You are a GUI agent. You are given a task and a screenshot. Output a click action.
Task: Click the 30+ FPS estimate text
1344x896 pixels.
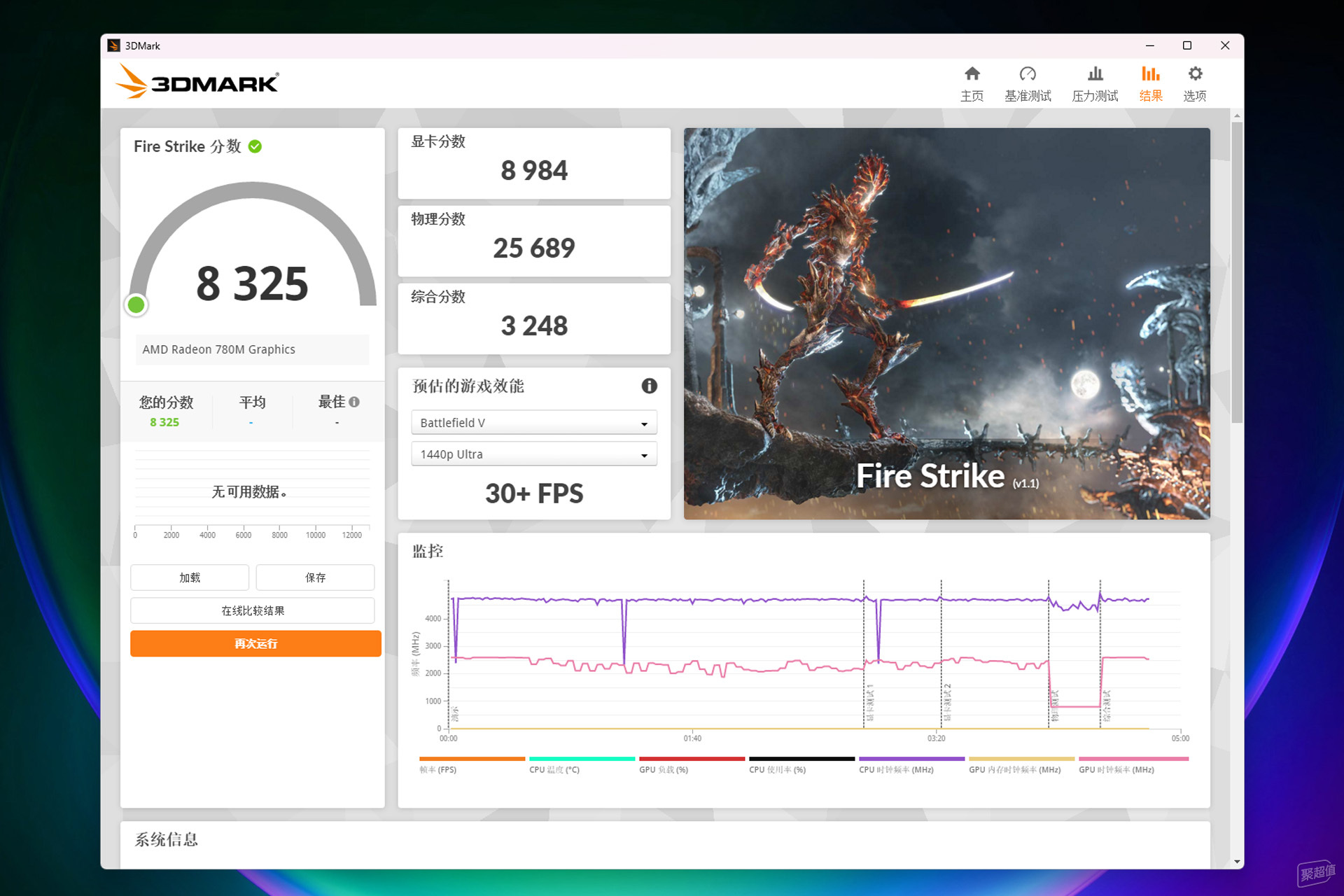point(534,493)
